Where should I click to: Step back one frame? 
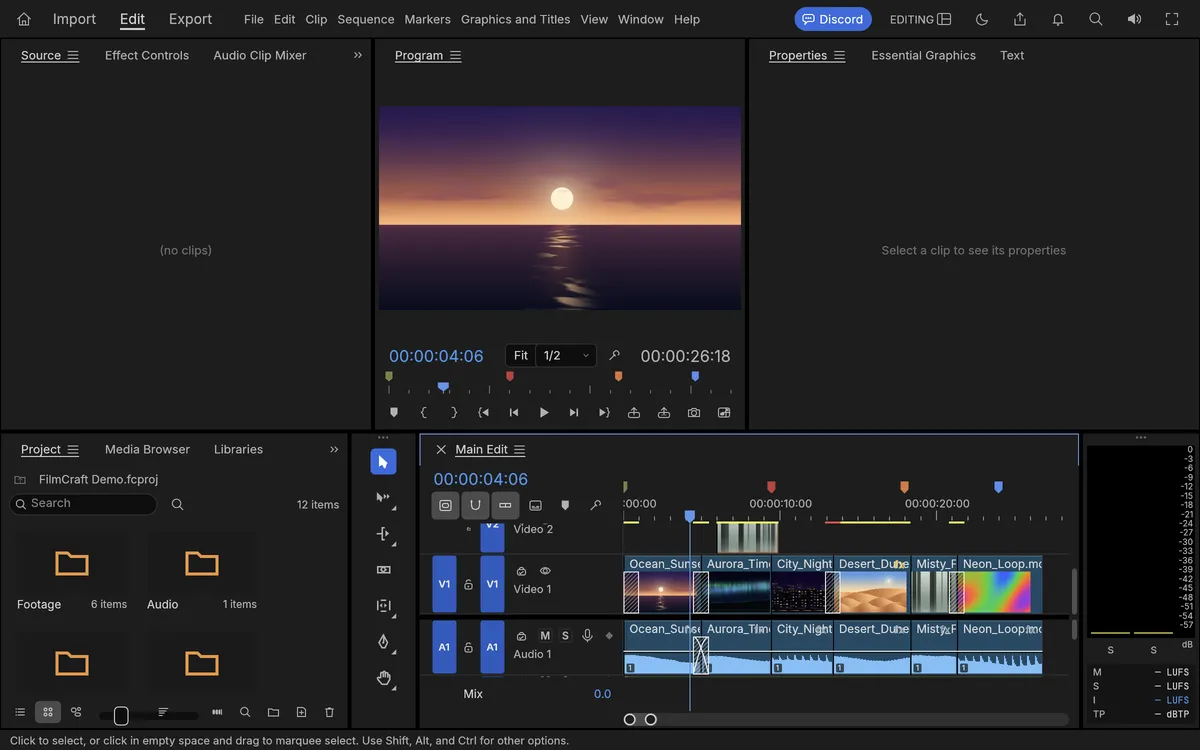tap(514, 412)
